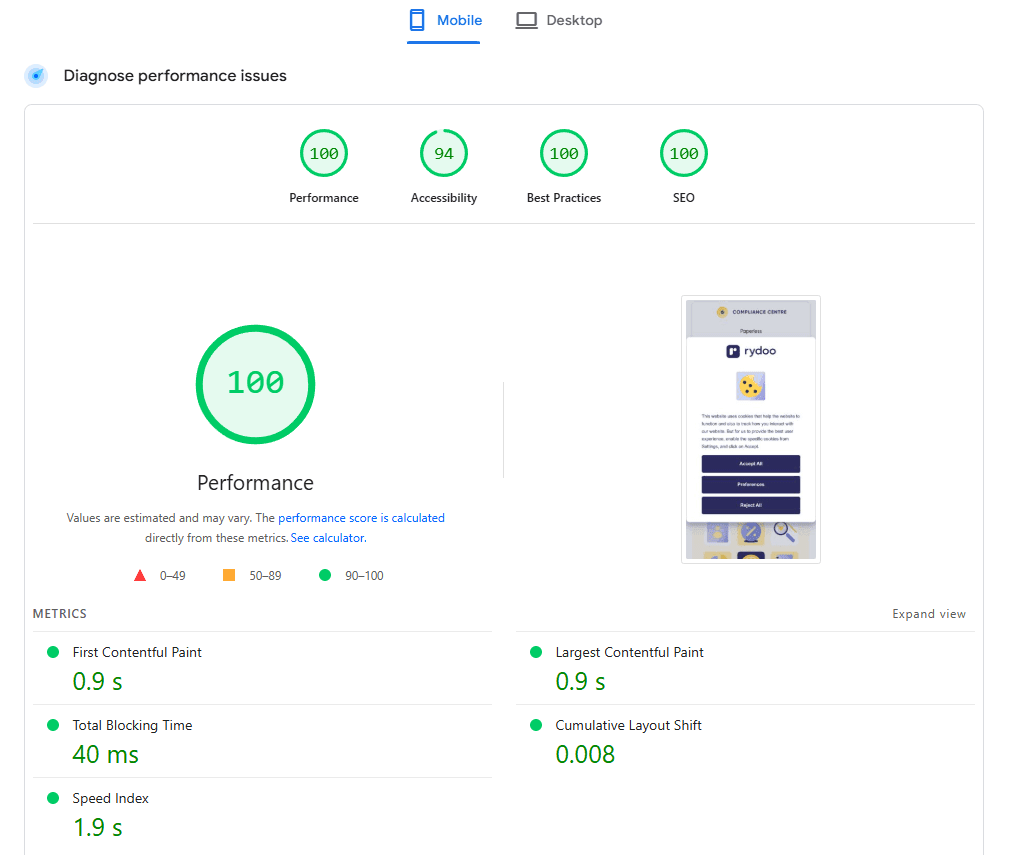This screenshot has width=1019, height=855.
Task: Open the page screenshot thumbnail
Action: (x=750, y=429)
